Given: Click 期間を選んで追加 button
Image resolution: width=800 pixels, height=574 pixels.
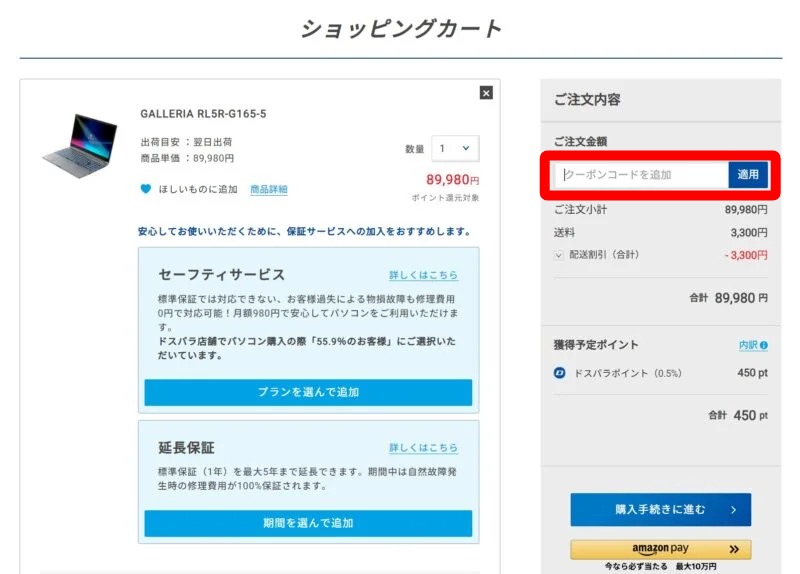Looking at the screenshot, I should pyautogui.click(x=308, y=523).
